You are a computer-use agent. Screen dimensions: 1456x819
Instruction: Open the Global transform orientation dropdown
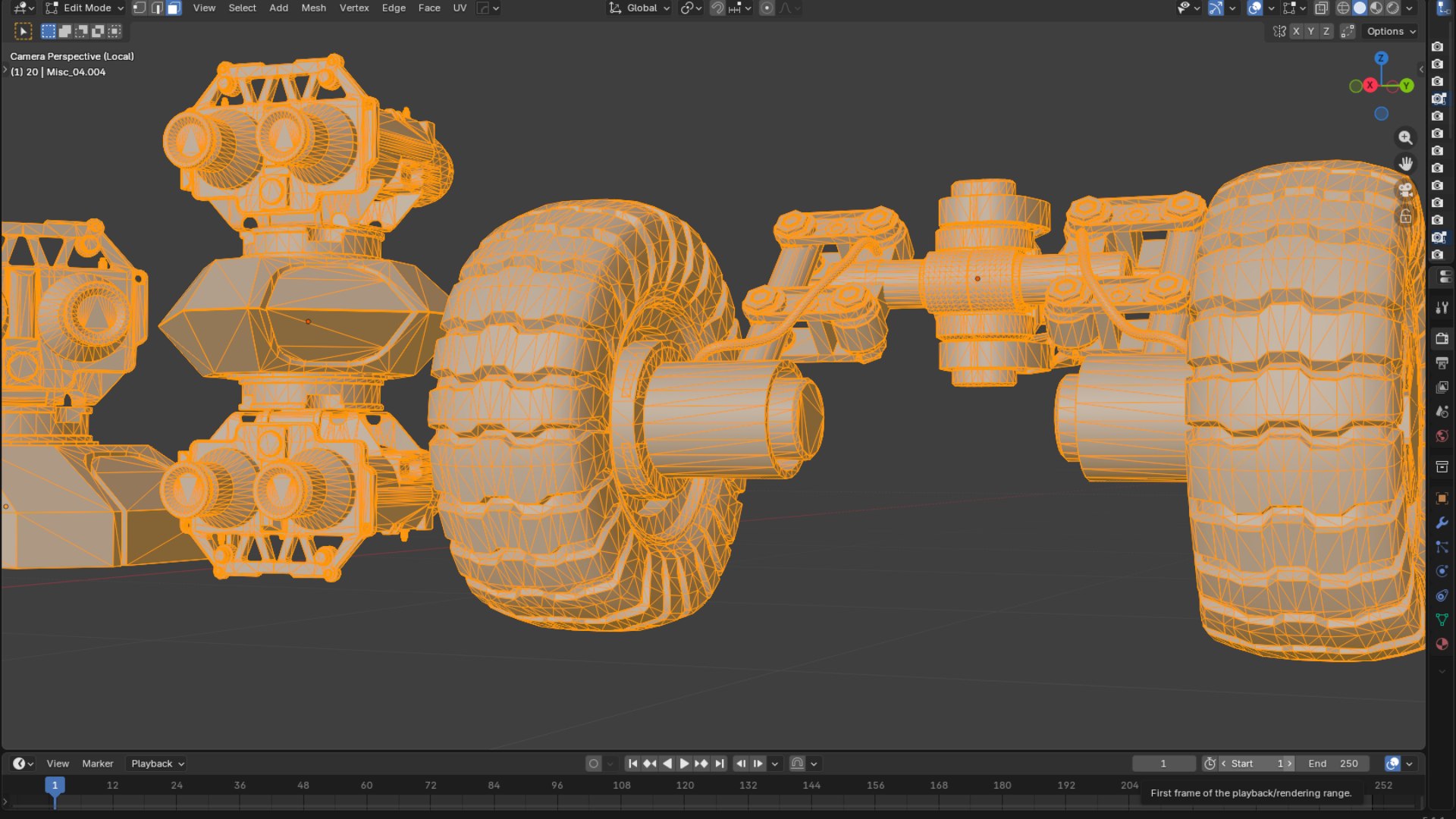(640, 8)
